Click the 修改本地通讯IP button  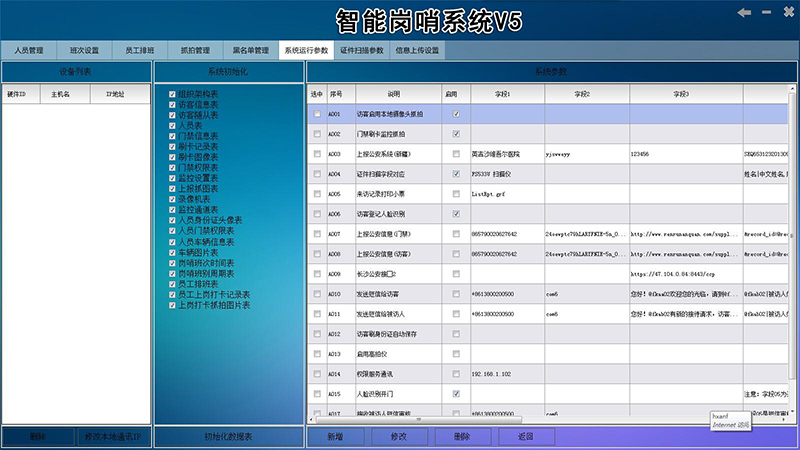pyautogui.click(x=114, y=437)
